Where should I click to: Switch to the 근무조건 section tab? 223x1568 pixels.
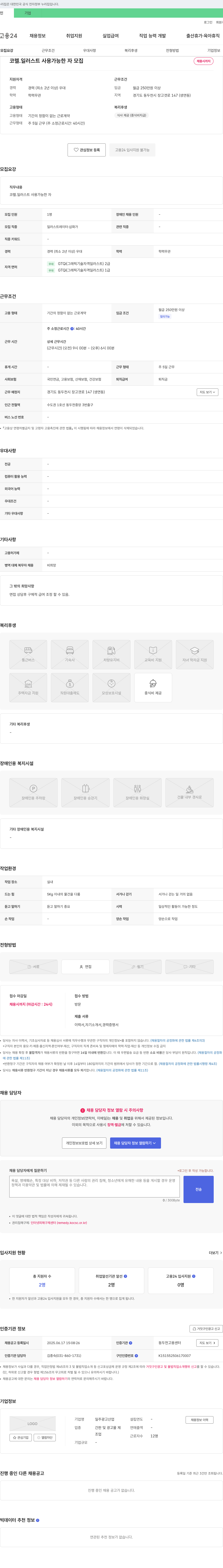pyautogui.click(x=48, y=50)
